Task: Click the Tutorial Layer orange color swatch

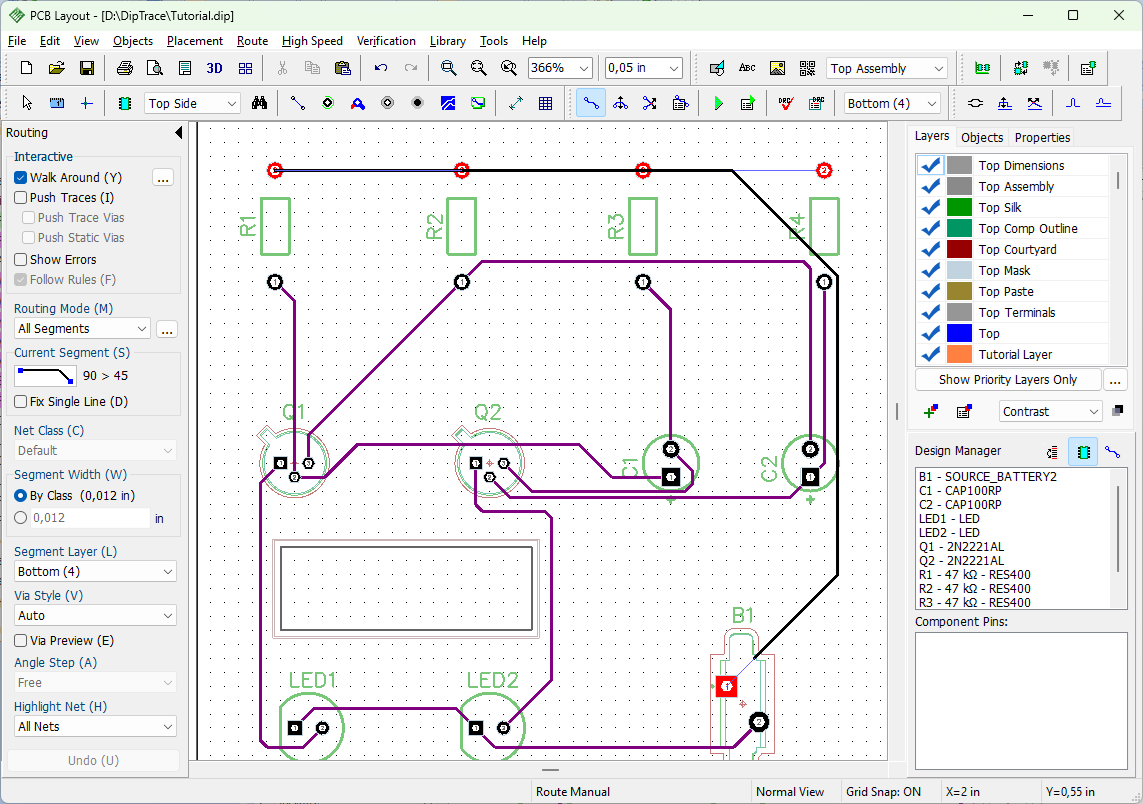Action: pyautogui.click(x=959, y=354)
